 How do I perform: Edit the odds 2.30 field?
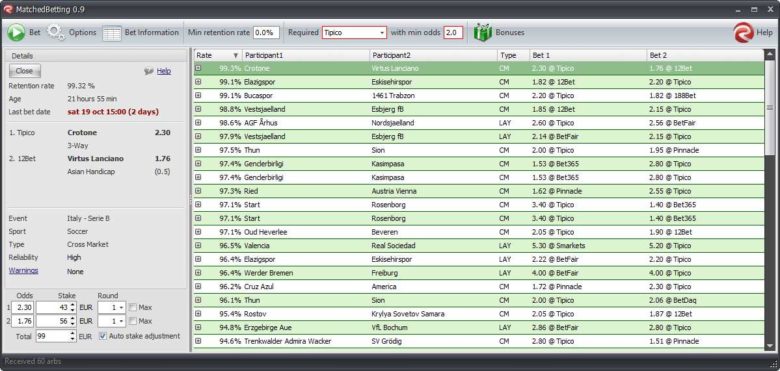click(22, 307)
